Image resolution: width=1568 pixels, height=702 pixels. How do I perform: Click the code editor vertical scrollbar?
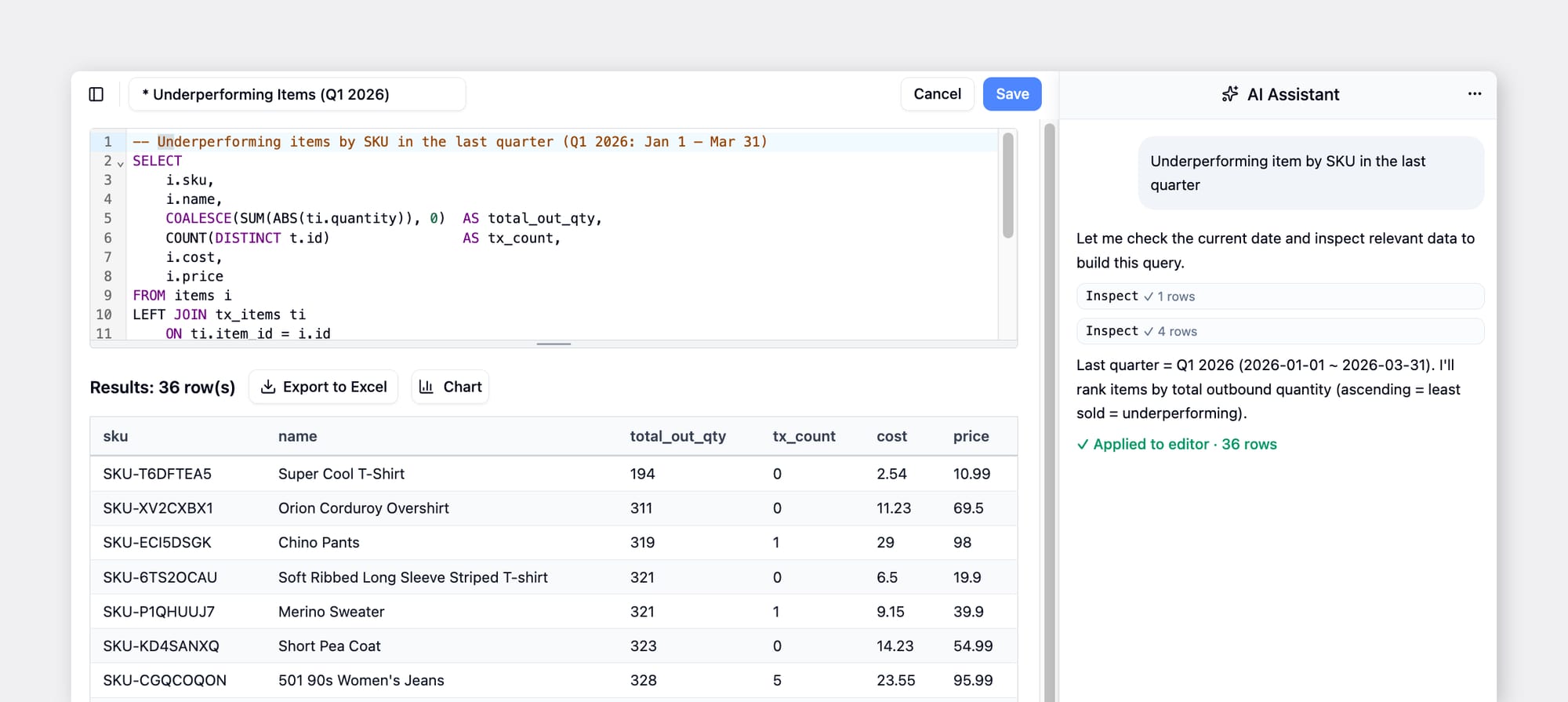pos(1008,185)
